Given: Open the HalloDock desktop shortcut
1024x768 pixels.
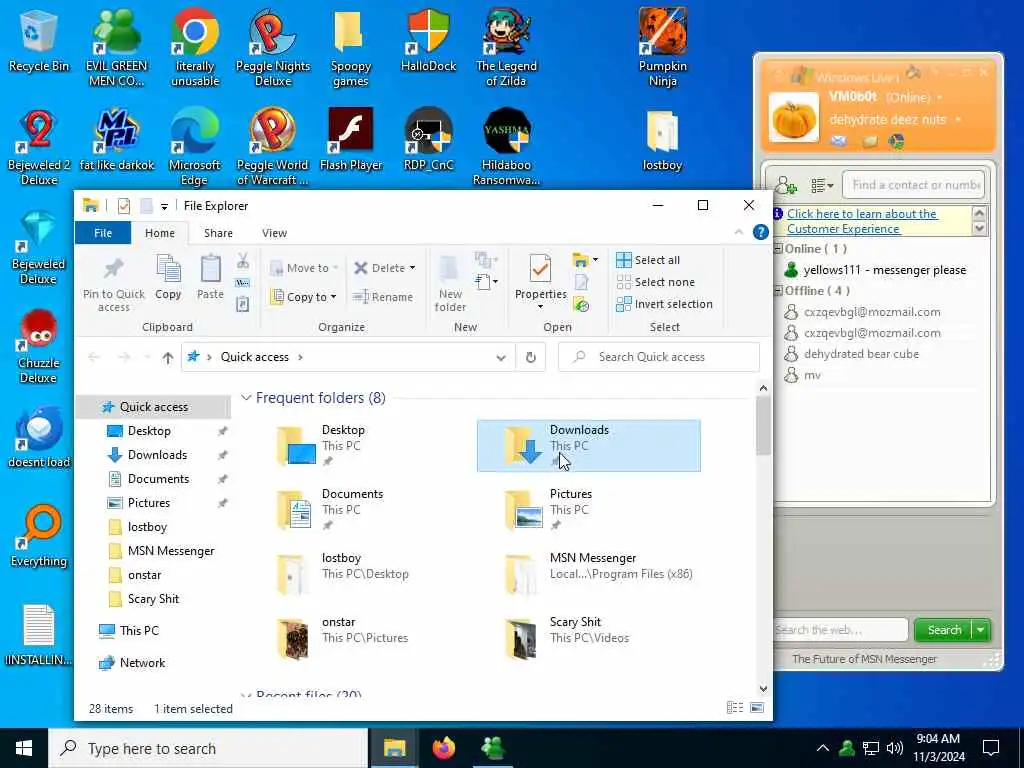Looking at the screenshot, I should coord(428,40).
